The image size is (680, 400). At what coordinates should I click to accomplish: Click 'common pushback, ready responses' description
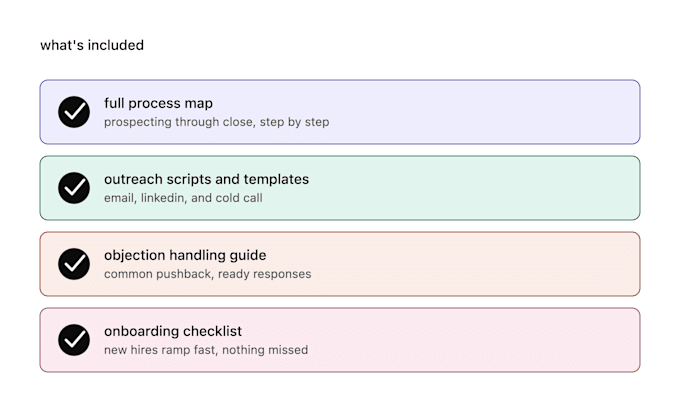click(x=207, y=274)
